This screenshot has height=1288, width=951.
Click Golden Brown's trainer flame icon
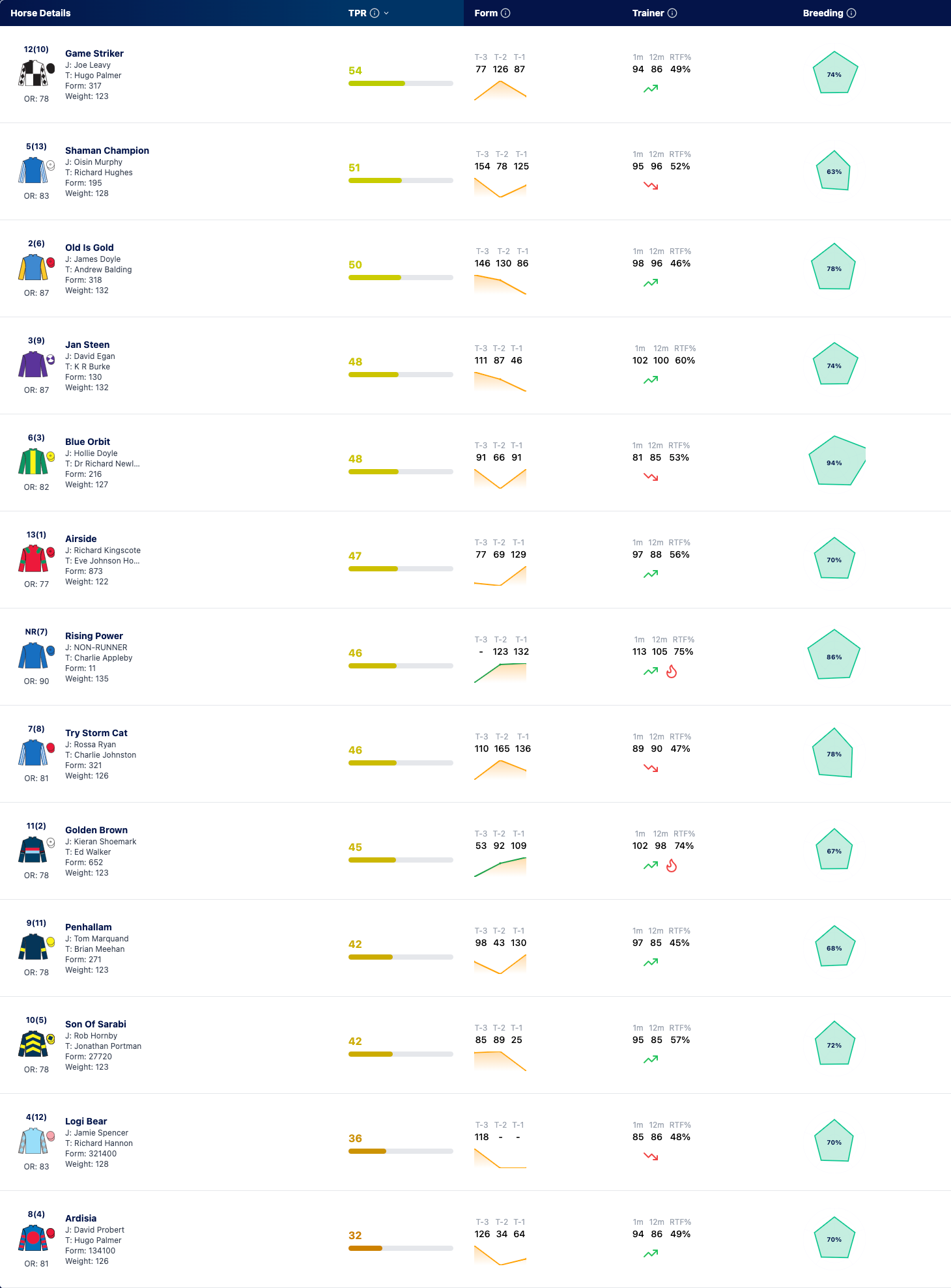pyautogui.click(x=672, y=866)
